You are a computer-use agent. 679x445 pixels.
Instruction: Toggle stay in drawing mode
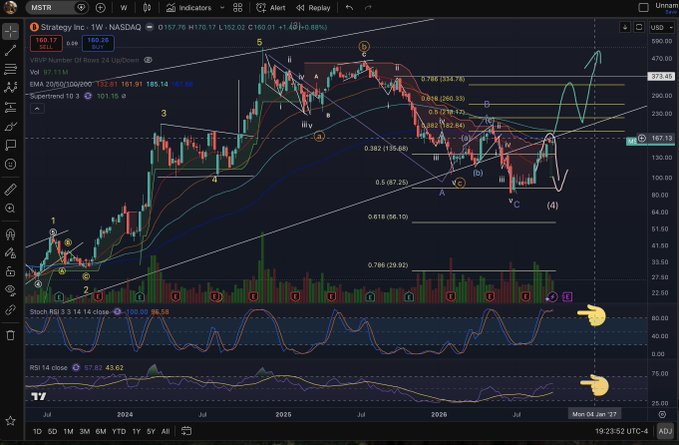10,253
